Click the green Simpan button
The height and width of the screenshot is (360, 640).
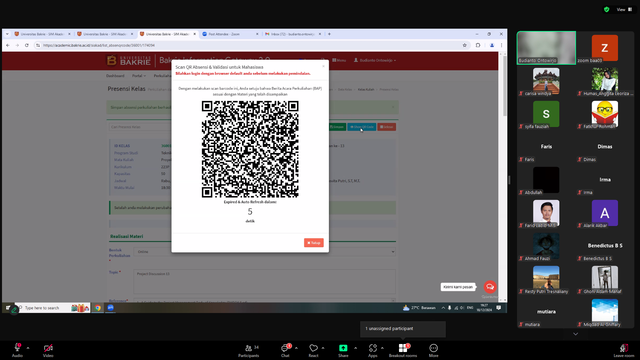click(x=337, y=127)
